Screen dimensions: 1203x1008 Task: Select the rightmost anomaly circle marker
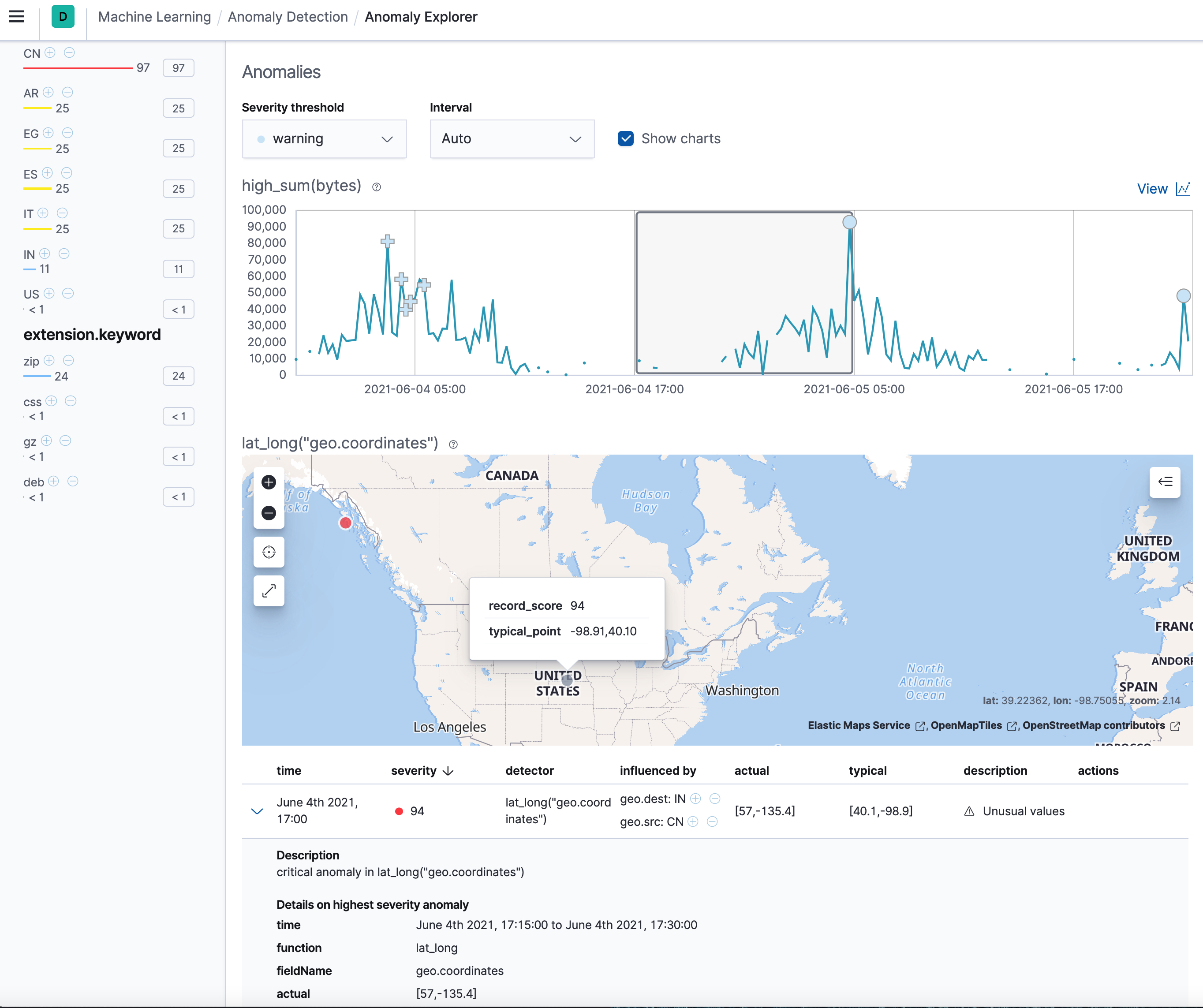1183,295
